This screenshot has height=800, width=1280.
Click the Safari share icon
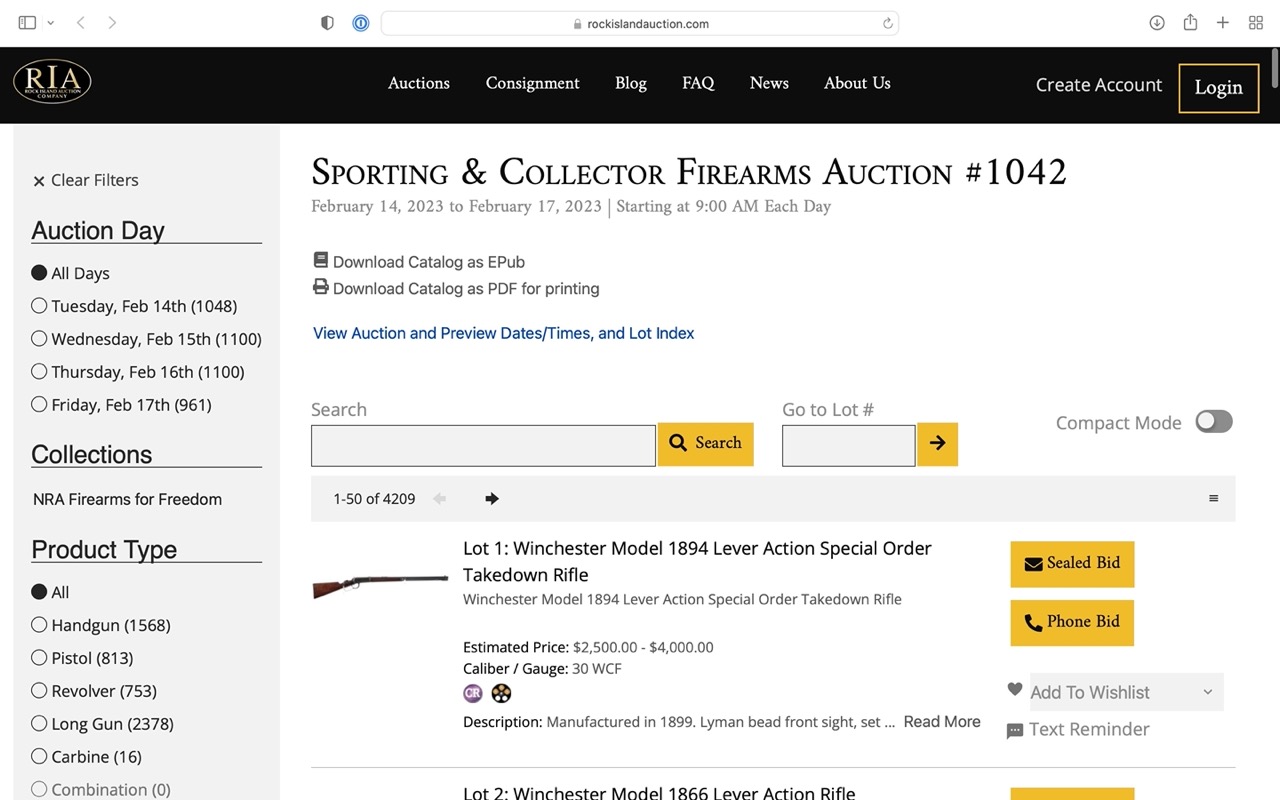click(x=1190, y=23)
